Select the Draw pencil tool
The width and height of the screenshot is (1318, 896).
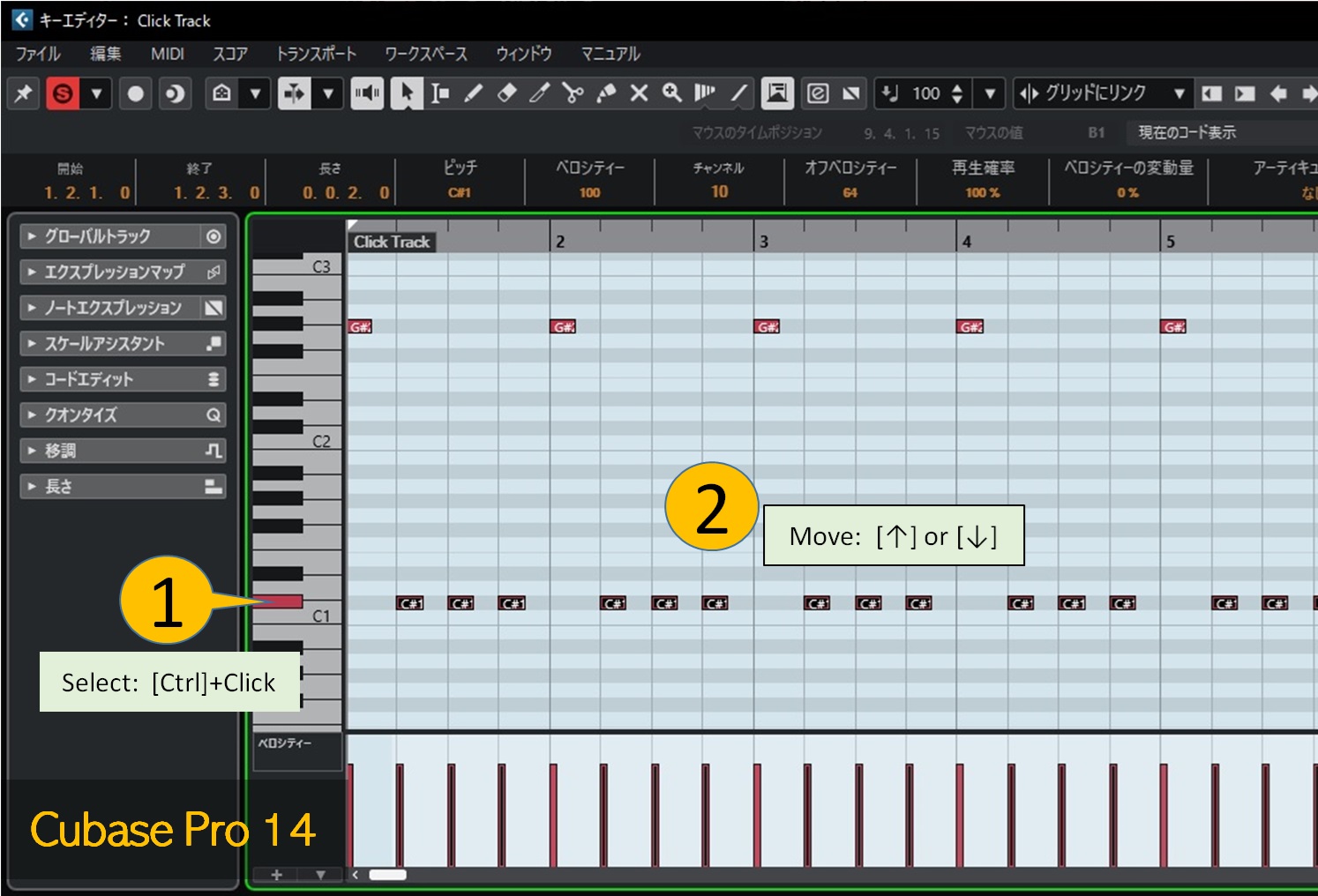[473, 93]
